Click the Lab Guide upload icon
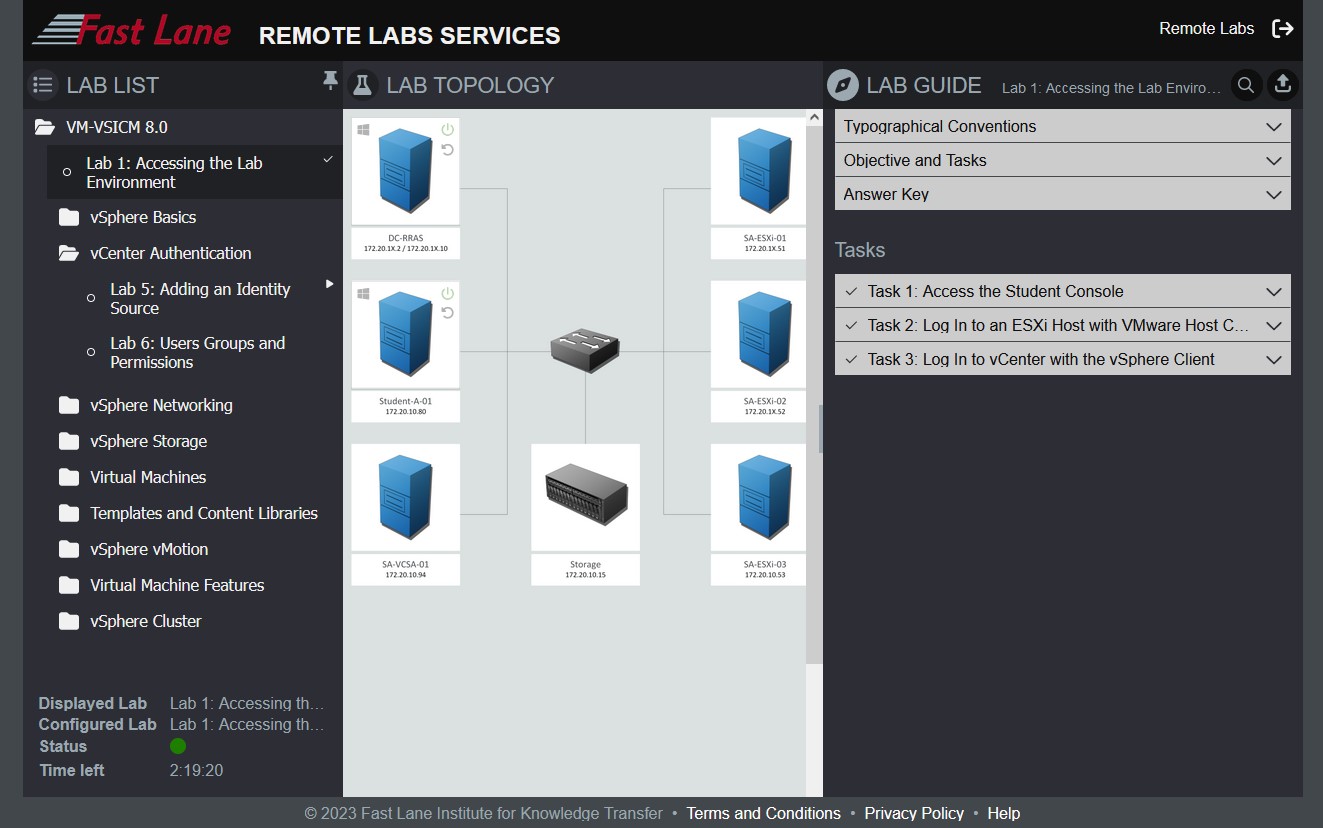This screenshot has height=828, width=1323. (1283, 85)
